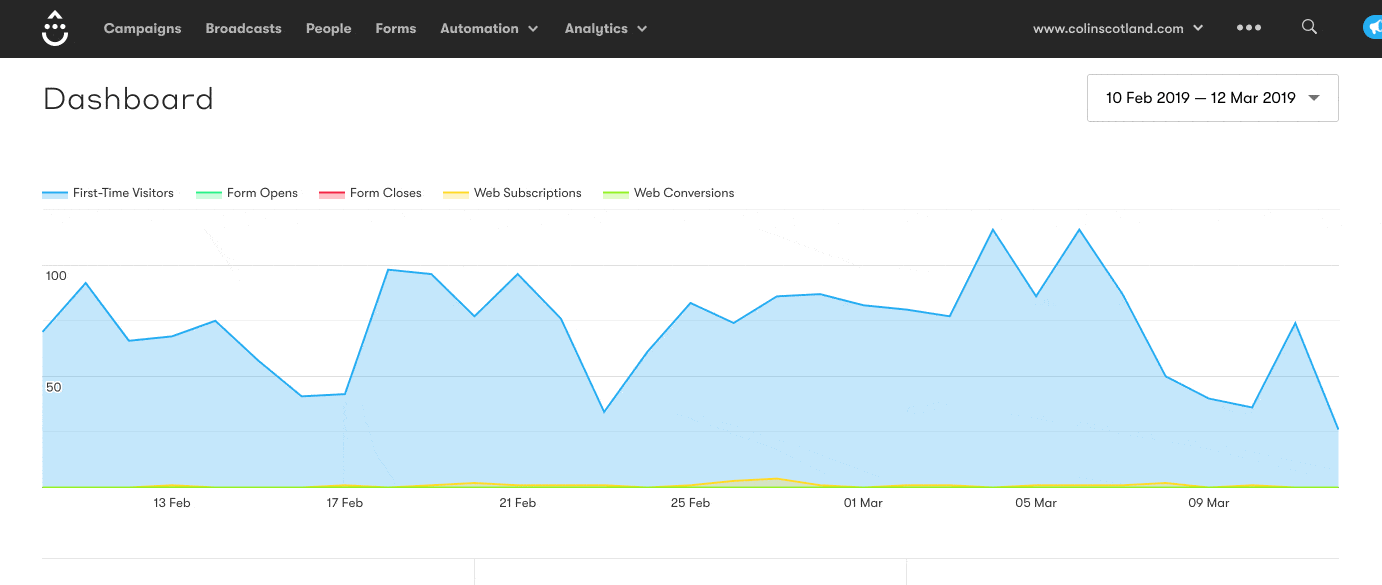Screen dimensions: 1382x585
Task: Expand the Automation menu
Action: click(x=489, y=28)
